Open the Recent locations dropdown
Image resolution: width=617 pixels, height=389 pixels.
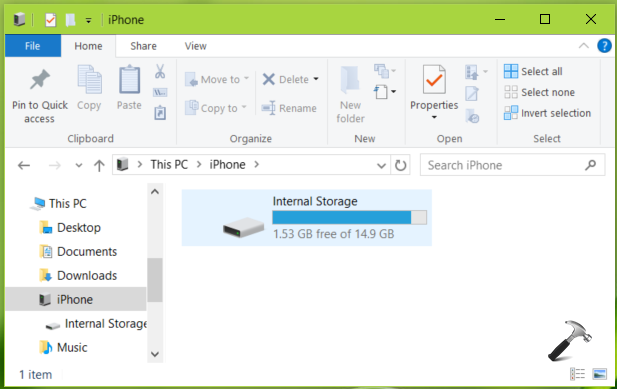coord(79,165)
